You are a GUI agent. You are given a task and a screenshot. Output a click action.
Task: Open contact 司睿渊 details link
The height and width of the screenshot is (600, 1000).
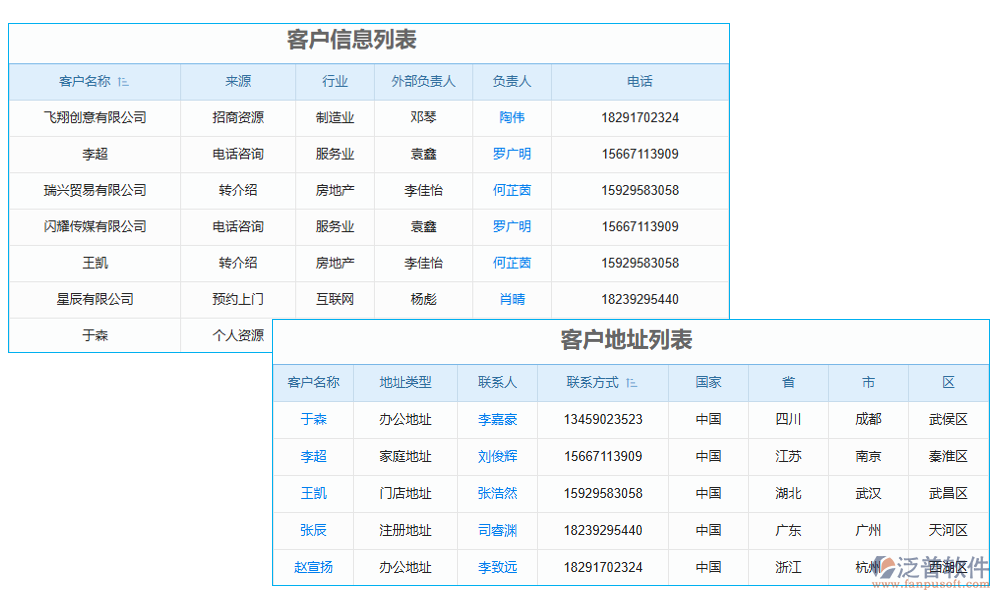coord(496,530)
